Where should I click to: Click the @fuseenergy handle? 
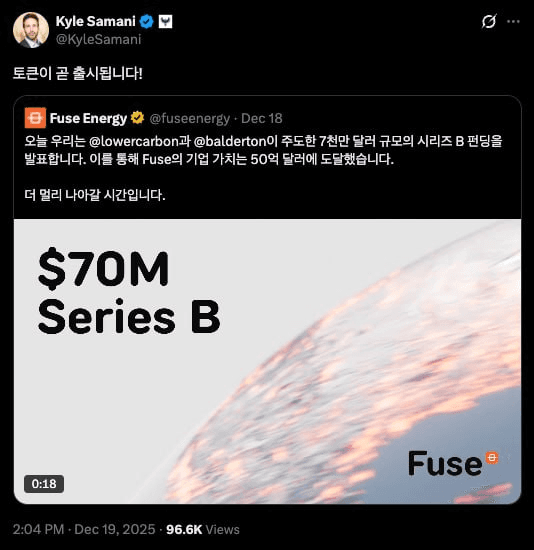189,119
